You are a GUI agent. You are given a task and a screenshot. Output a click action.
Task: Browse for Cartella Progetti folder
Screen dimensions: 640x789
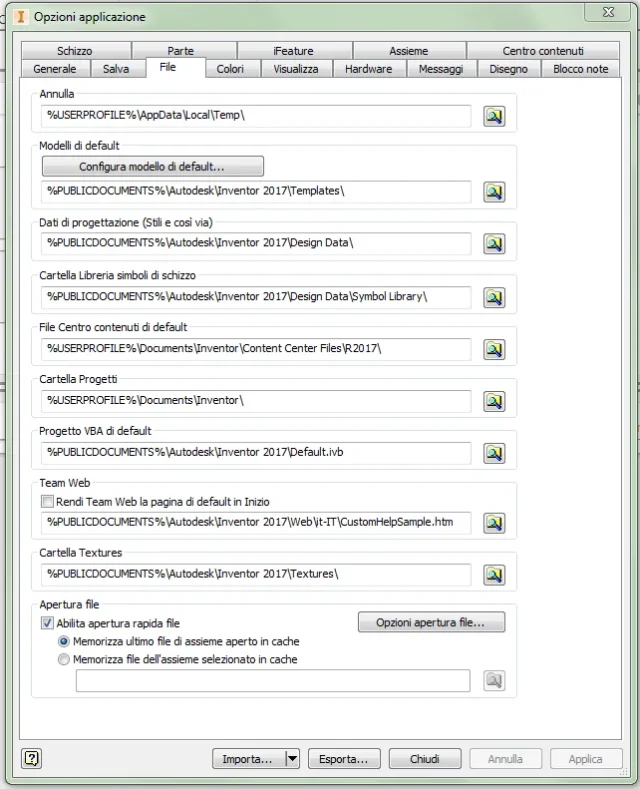pyautogui.click(x=494, y=401)
